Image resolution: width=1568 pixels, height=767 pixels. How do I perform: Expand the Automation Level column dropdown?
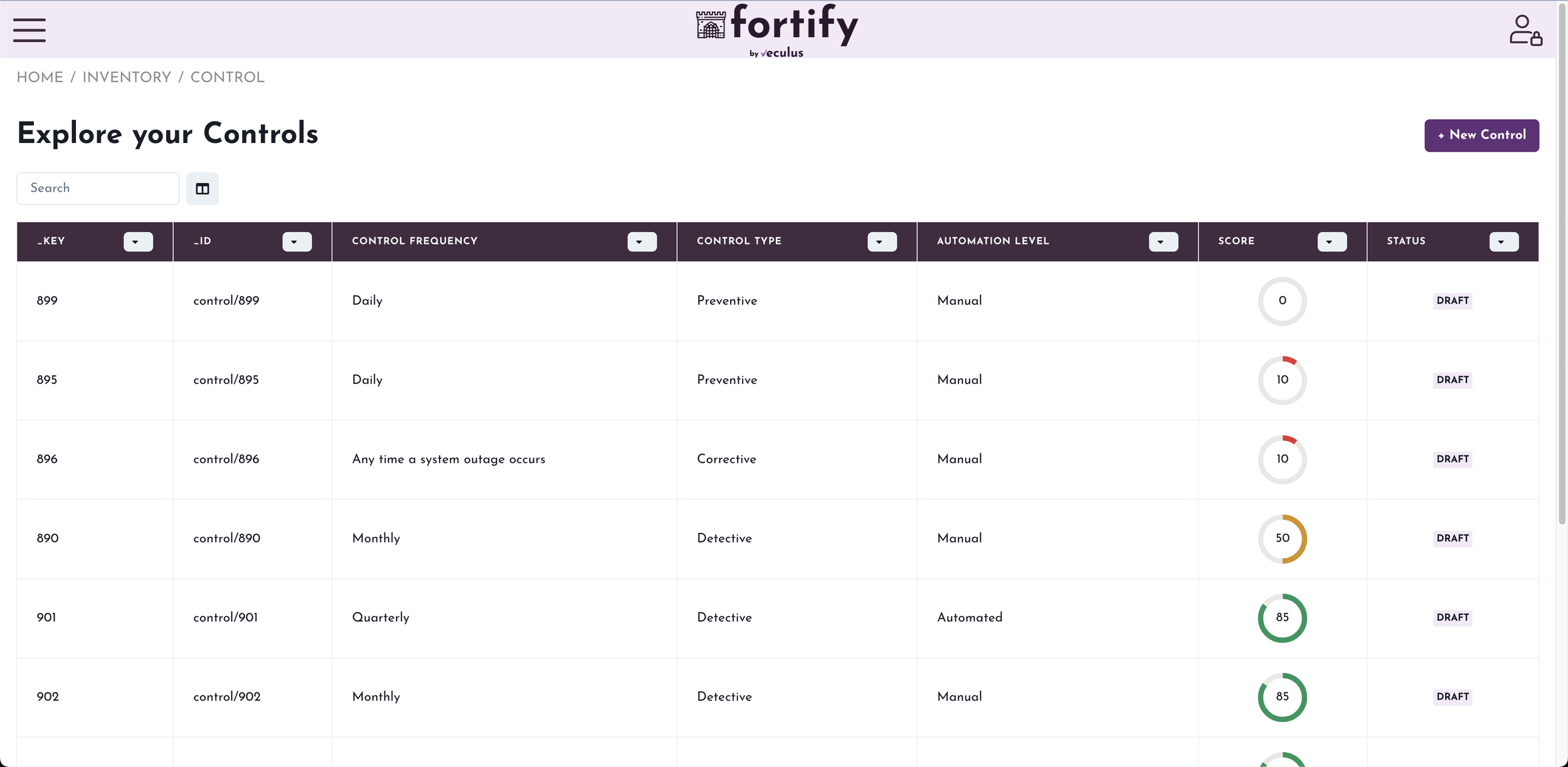1163,242
